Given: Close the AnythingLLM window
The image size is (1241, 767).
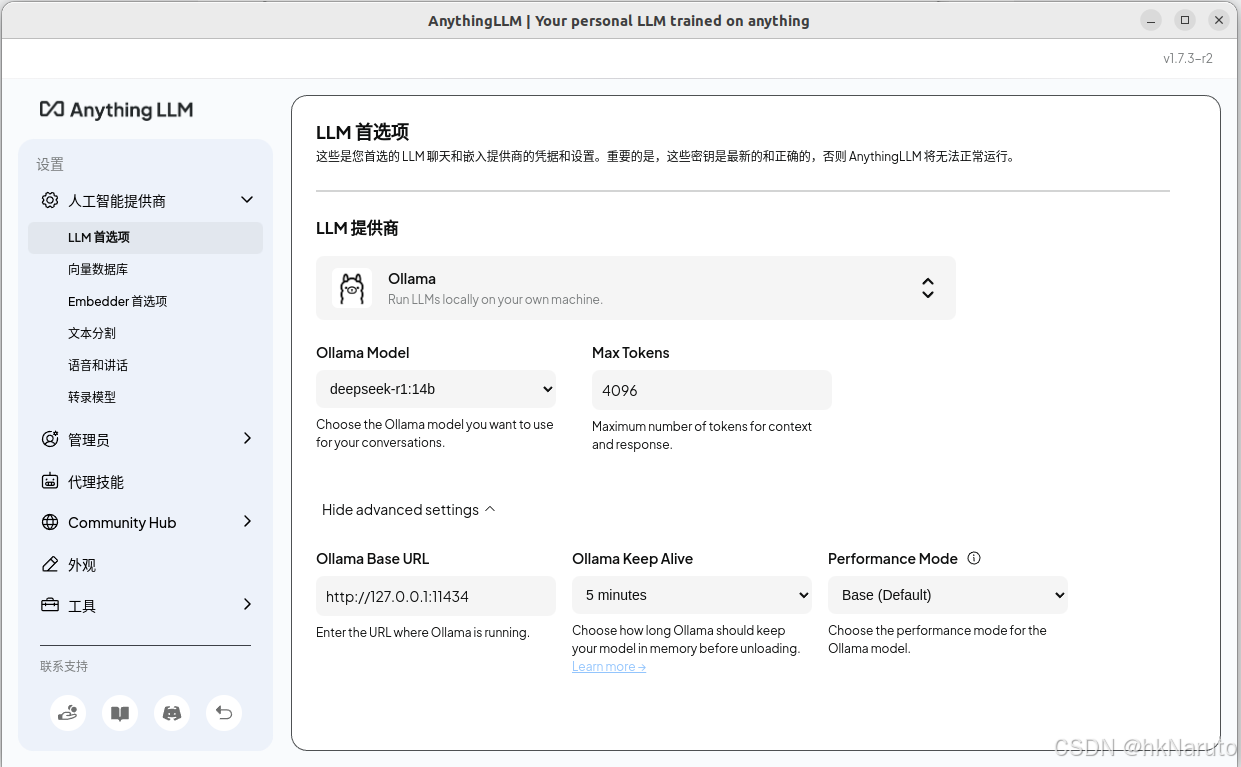Looking at the screenshot, I should pyautogui.click(x=1218, y=20).
